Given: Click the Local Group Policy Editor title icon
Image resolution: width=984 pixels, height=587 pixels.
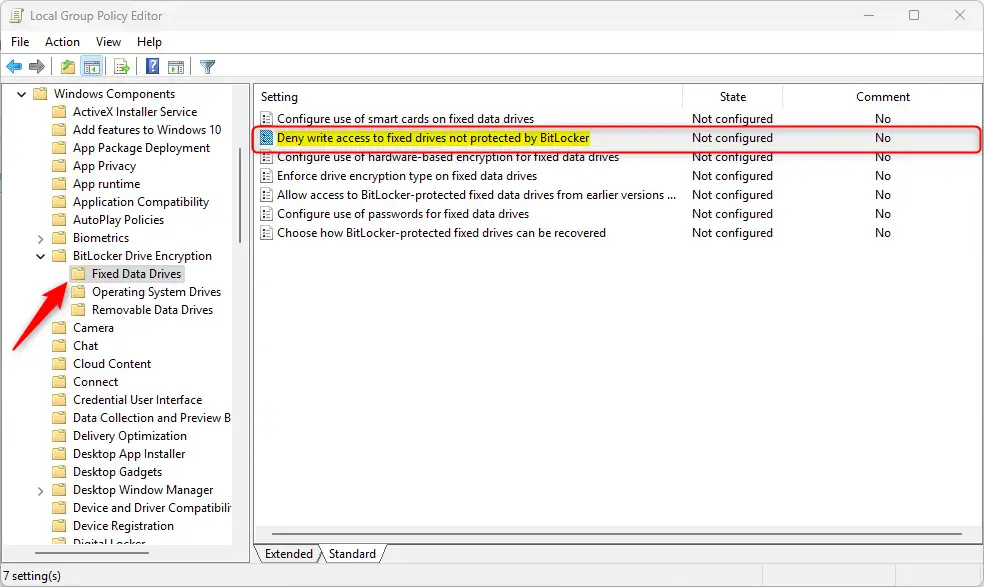Looking at the screenshot, I should (x=16, y=16).
